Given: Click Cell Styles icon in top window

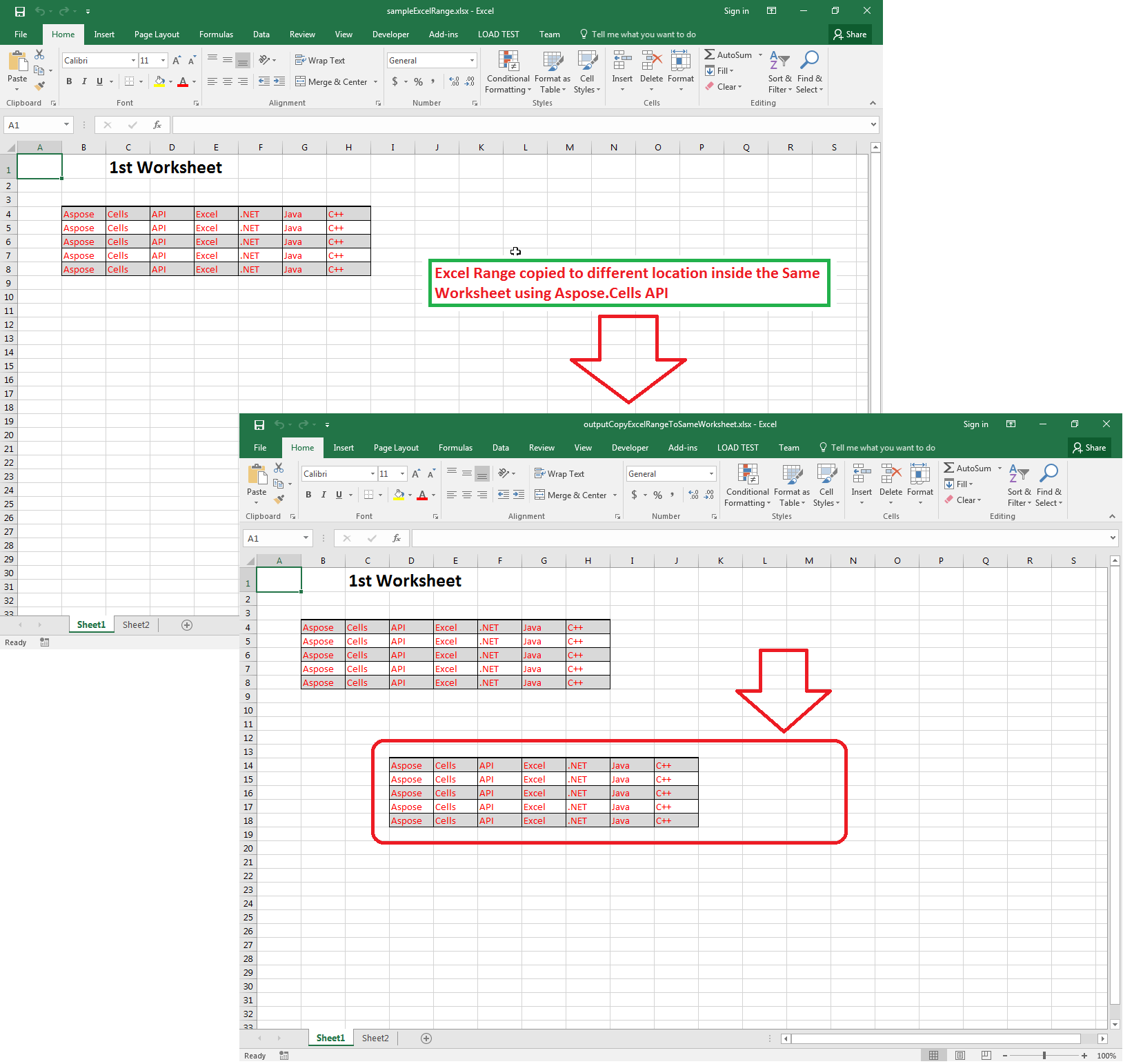Looking at the screenshot, I should click(587, 61).
